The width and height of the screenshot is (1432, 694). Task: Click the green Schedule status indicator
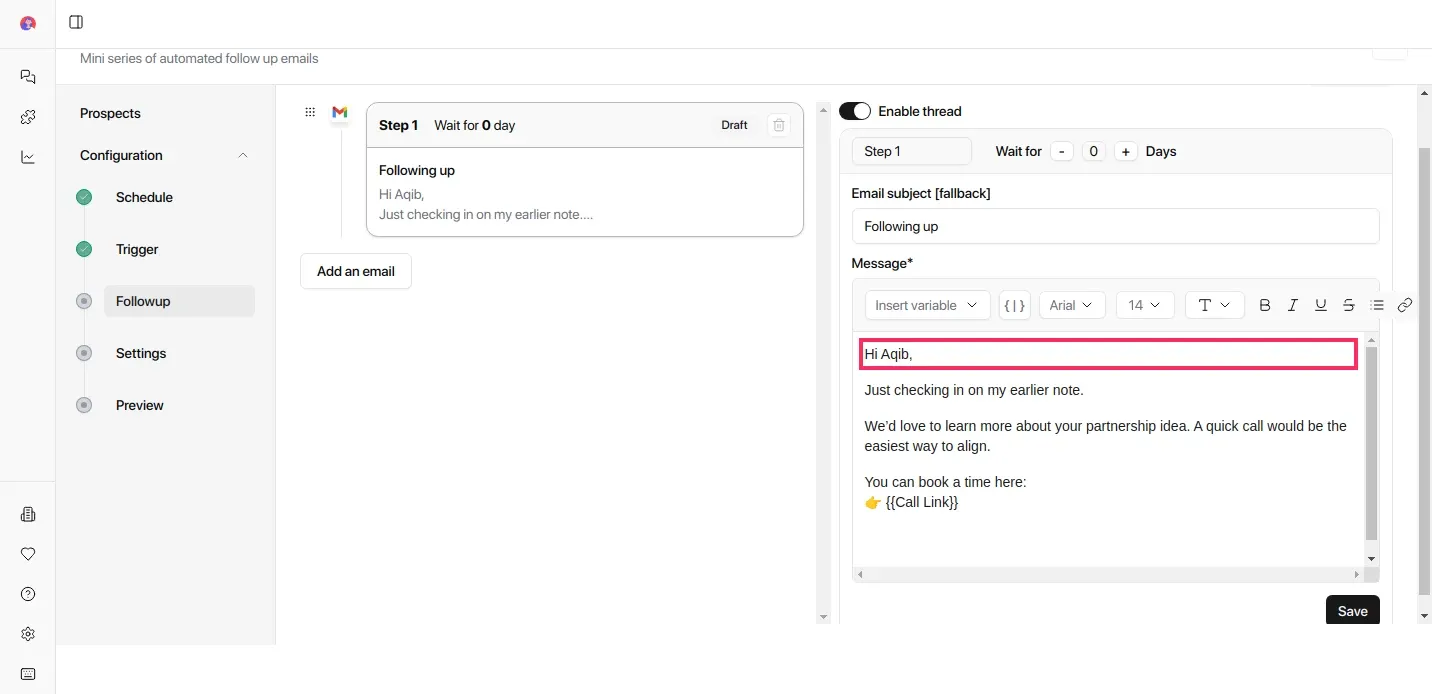[84, 197]
